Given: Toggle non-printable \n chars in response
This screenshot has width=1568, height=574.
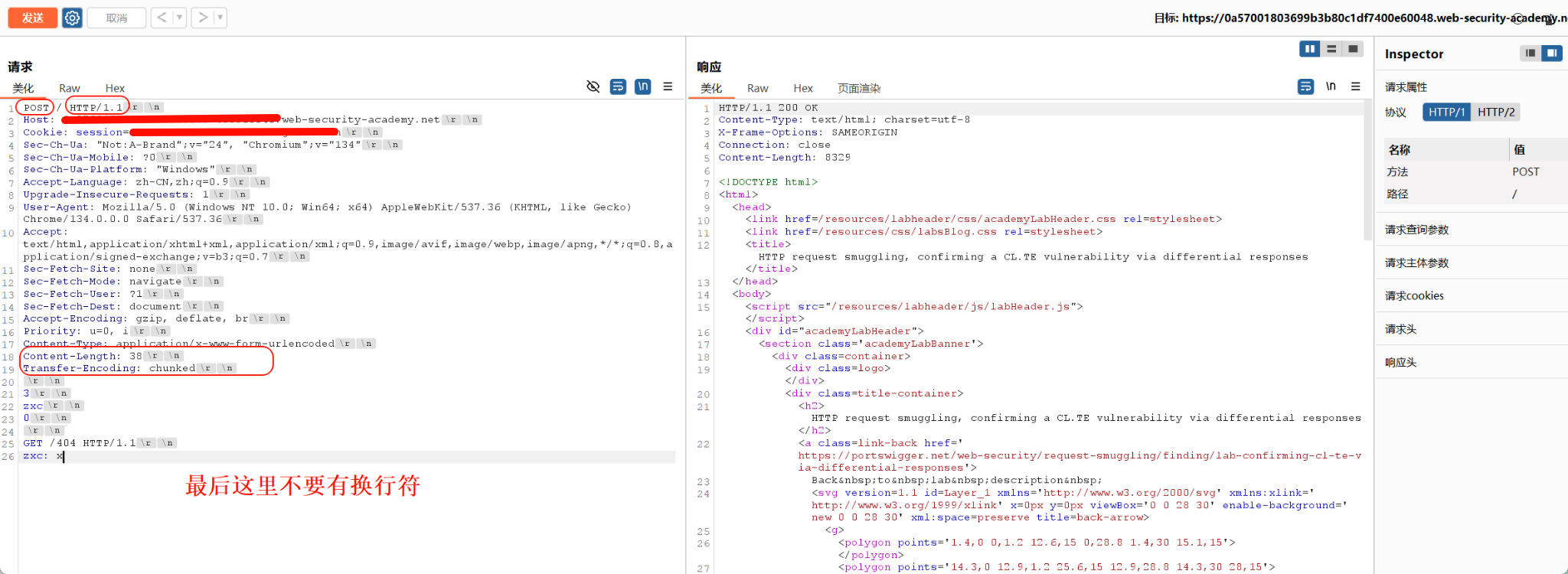Looking at the screenshot, I should [x=1331, y=86].
